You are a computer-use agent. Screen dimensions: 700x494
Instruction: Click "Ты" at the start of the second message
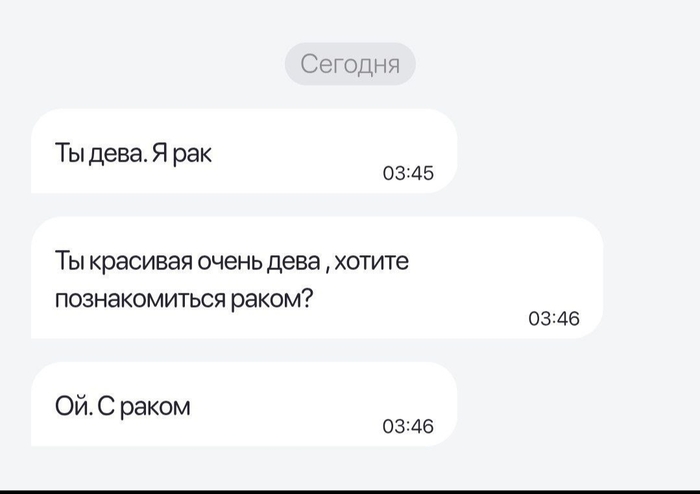pyautogui.click(x=70, y=261)
